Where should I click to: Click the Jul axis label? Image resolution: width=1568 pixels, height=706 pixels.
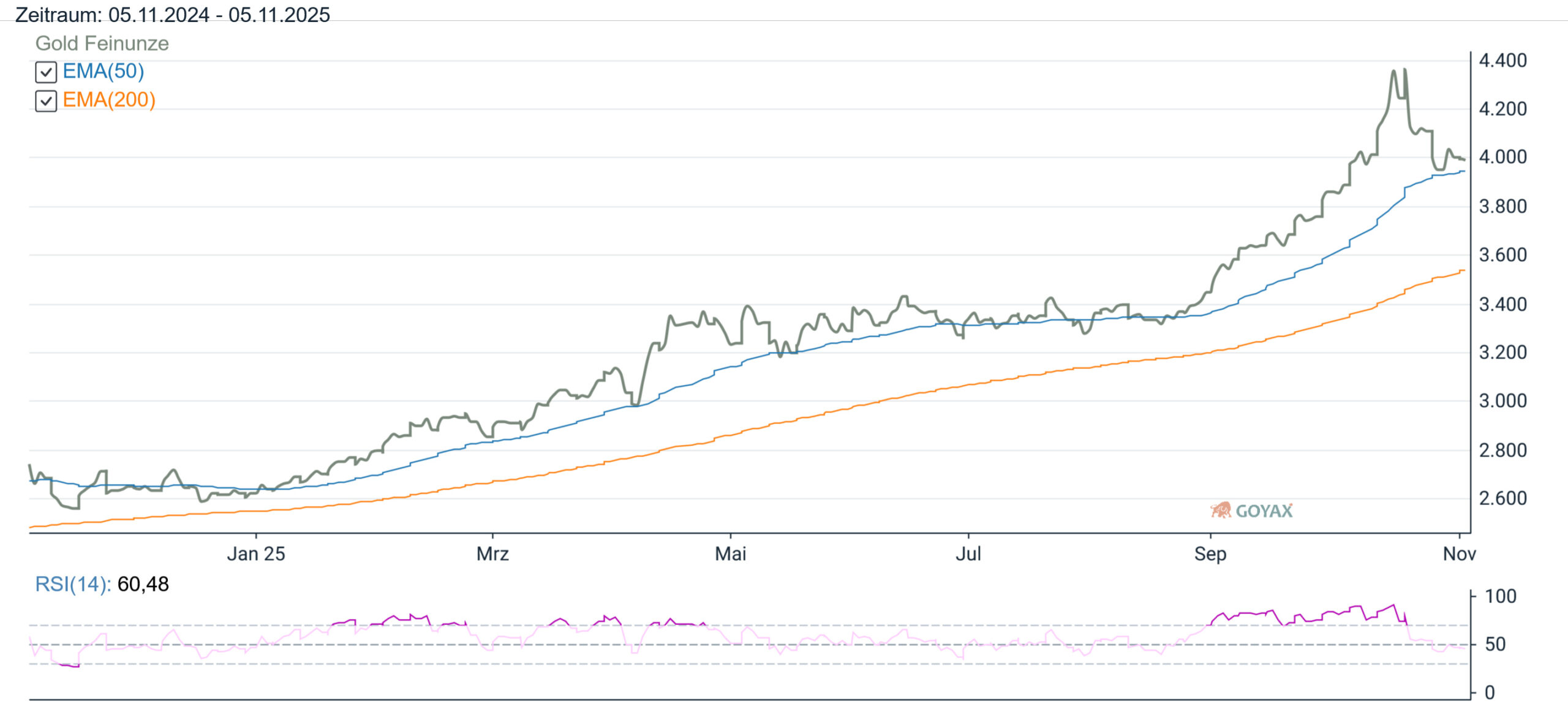968,554
